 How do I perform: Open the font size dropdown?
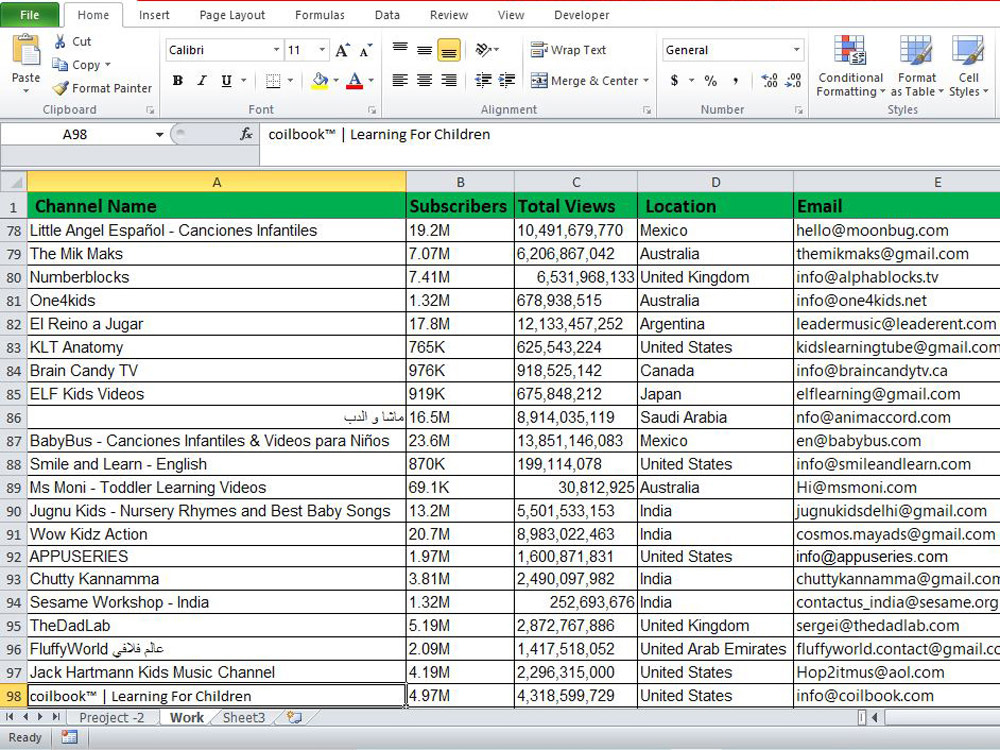point(322,50)
